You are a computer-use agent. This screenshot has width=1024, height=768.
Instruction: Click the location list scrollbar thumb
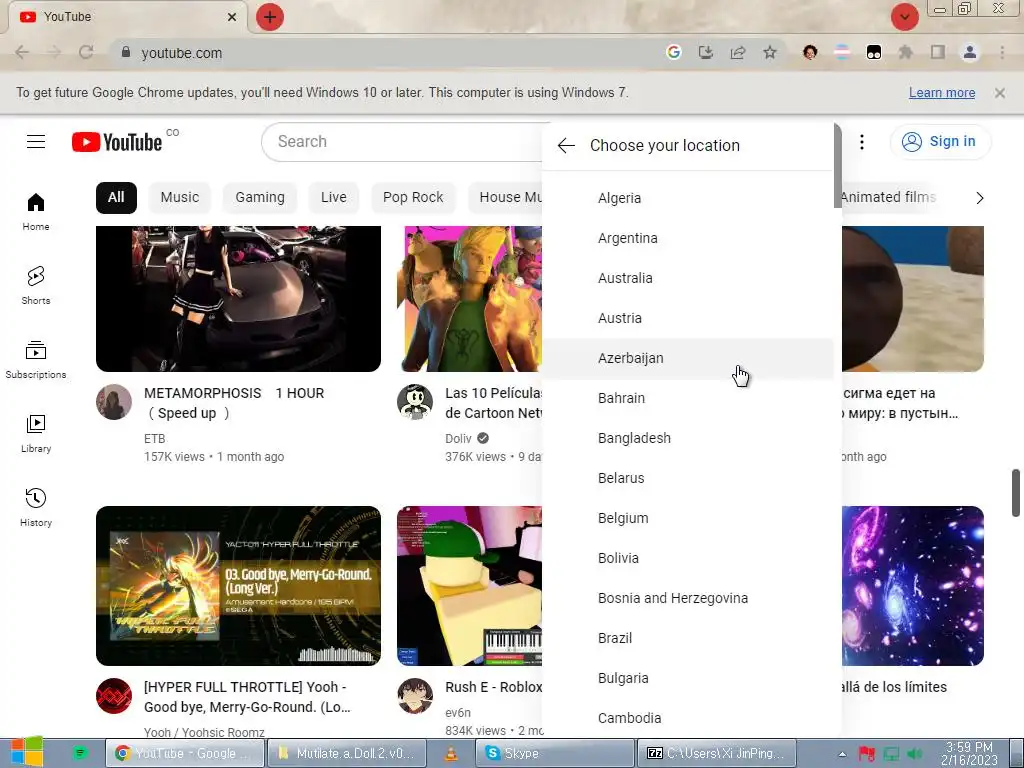pos(838,165)
